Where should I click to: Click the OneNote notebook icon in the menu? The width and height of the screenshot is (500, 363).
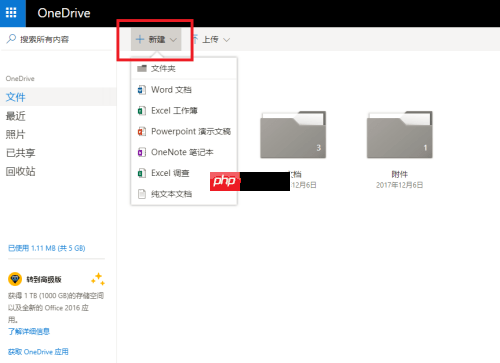[x=142, y=152]
